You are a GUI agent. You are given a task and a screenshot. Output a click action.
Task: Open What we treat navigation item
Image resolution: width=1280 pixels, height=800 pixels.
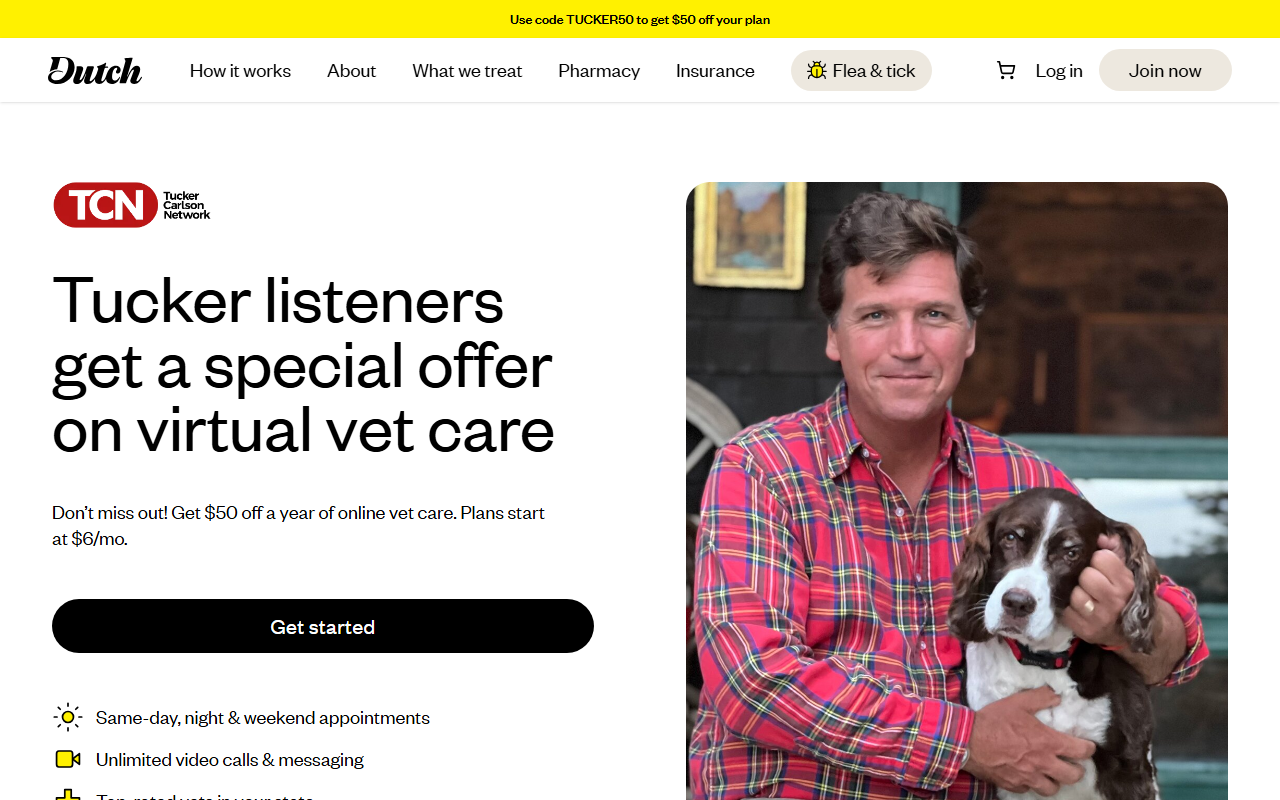(467, 71)
